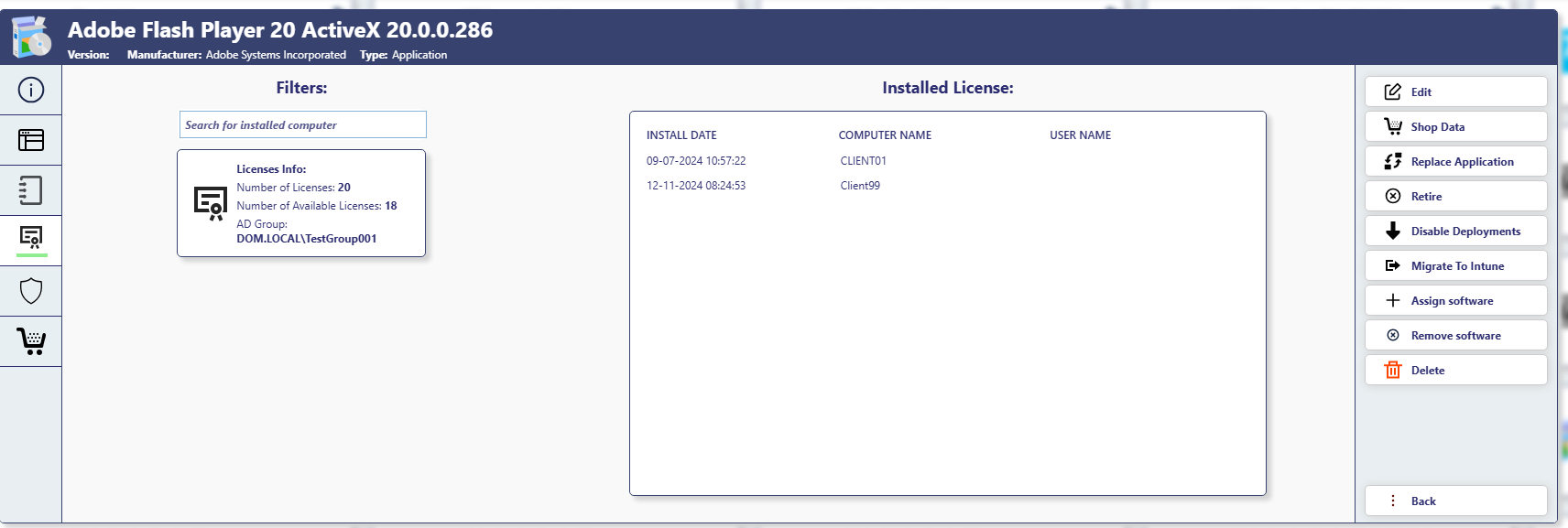Open the shopping cart sidebar tab

tap(31, 341)
